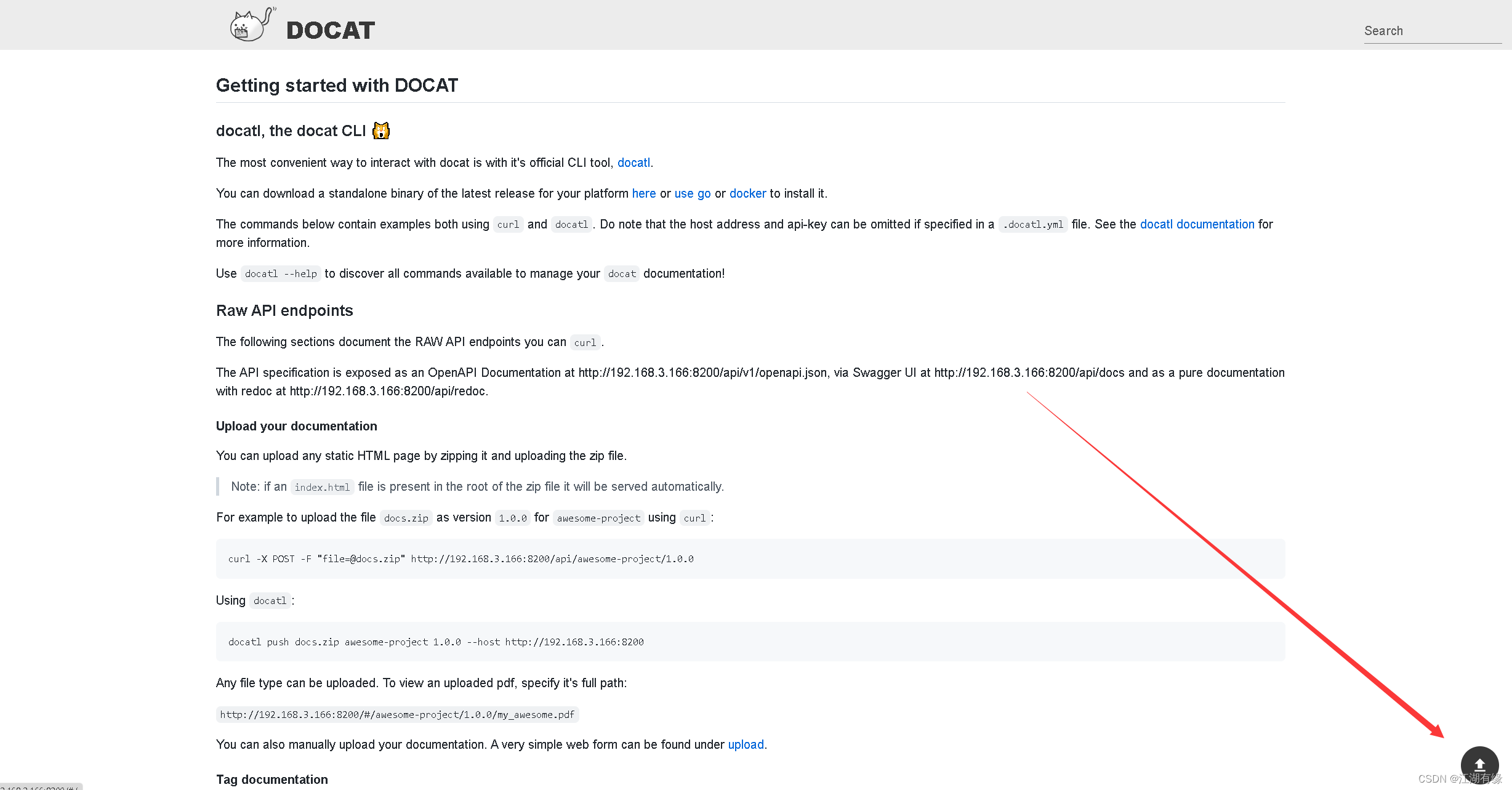Click the index.html inline code in note
This screenshot has width=1512, height=790.
[322, 487]
